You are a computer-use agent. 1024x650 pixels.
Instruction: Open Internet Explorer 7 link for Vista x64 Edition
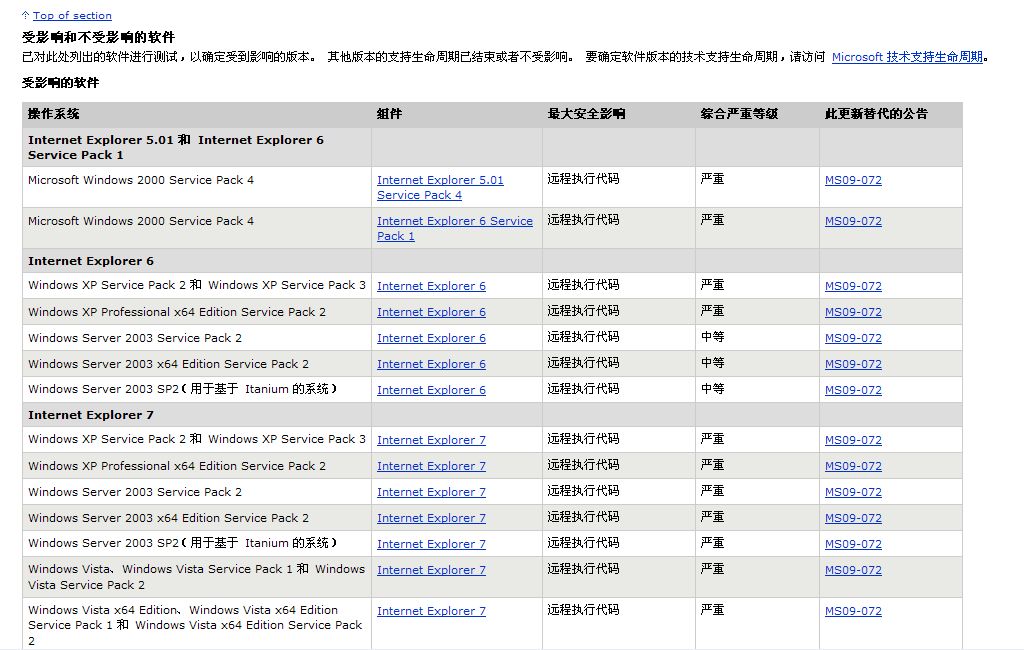click(x=431, y=611)
